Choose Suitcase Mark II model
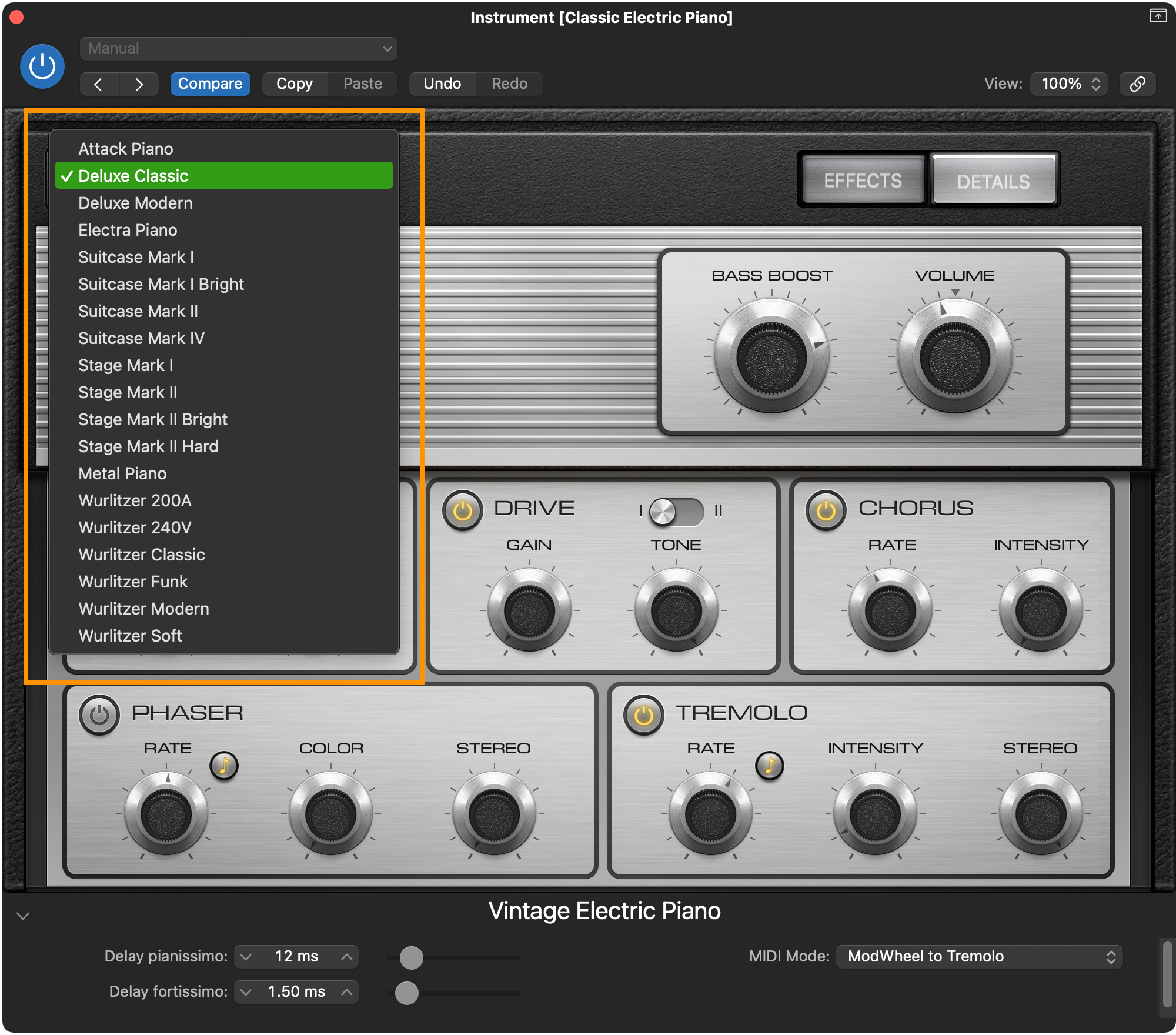 [x=224, y=311]
